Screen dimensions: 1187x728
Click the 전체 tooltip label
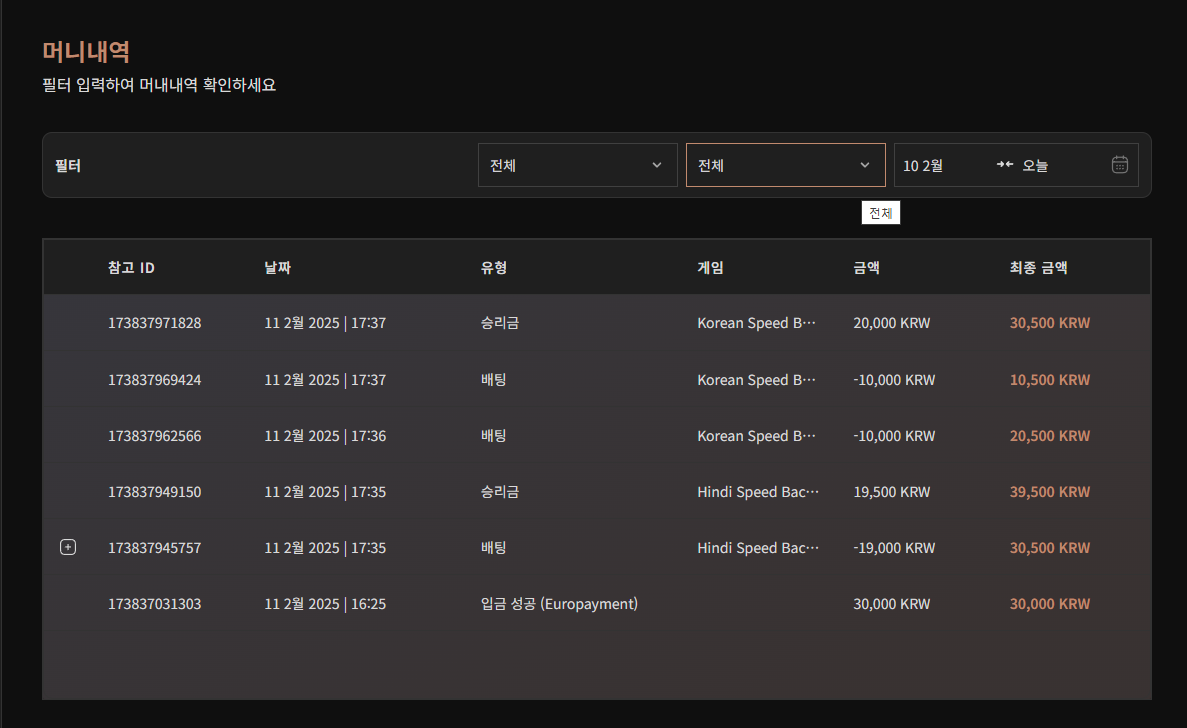(880, 213)
